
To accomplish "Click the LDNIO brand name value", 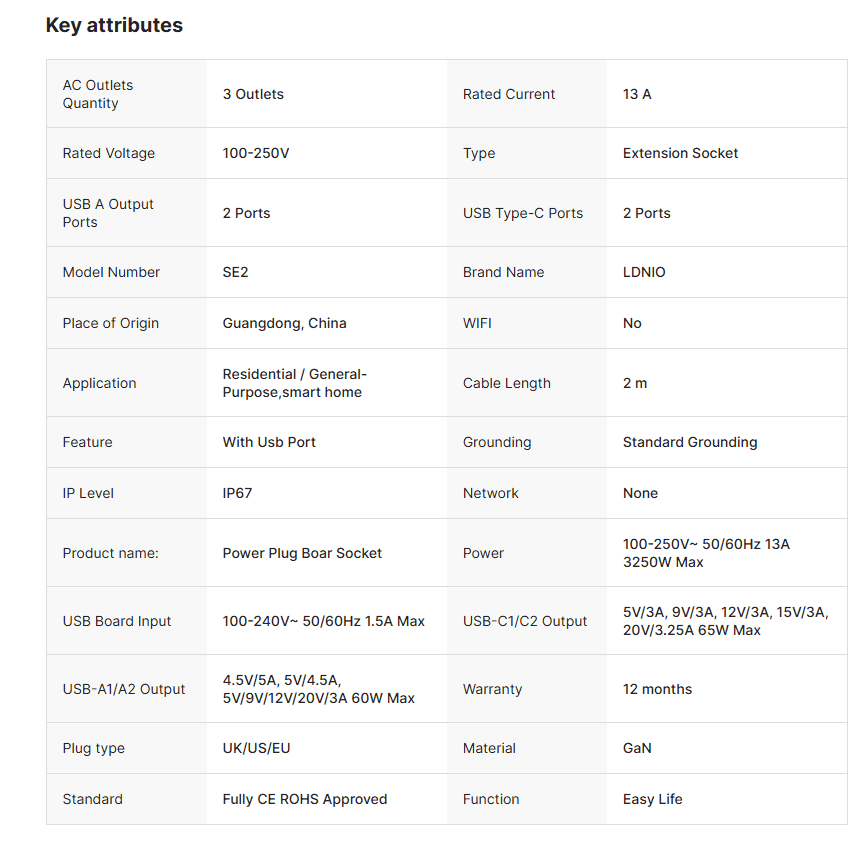I will pos(644,272).
